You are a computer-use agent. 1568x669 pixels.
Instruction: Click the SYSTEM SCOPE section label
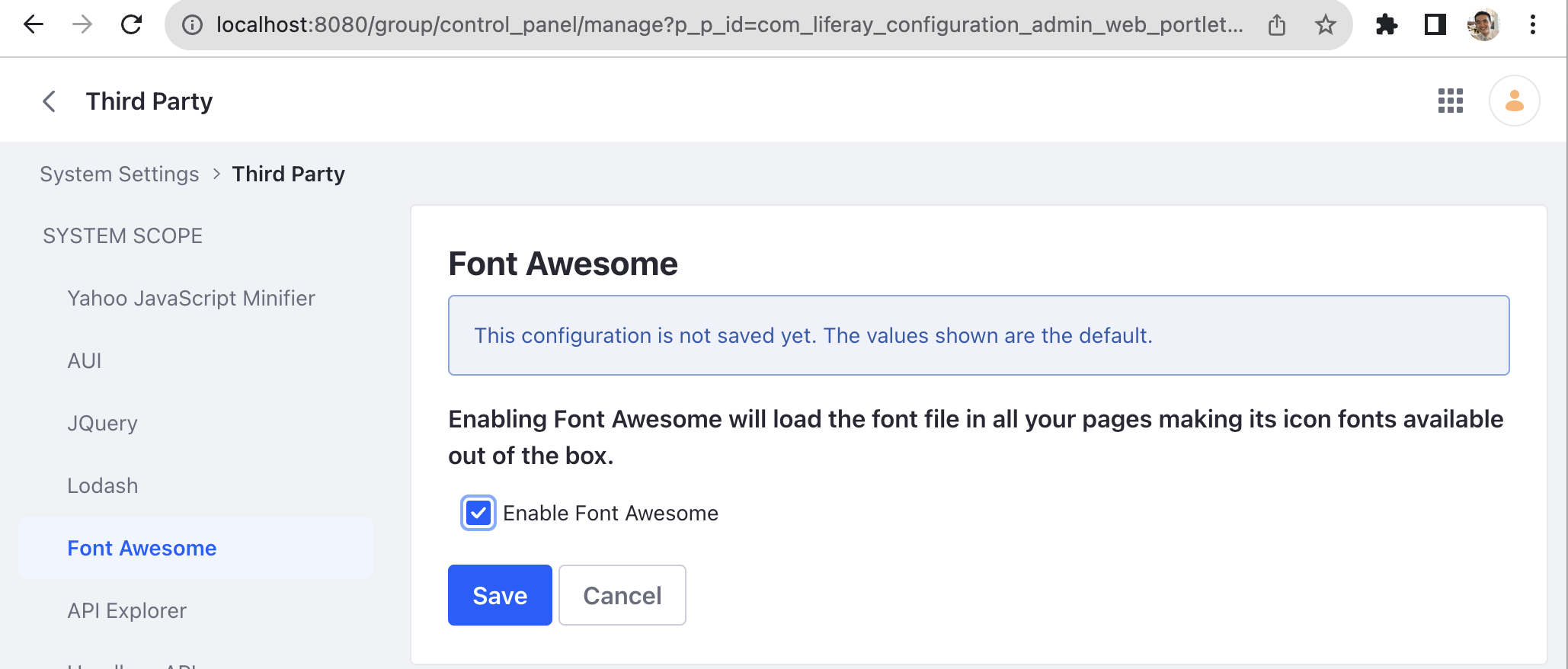pyautogui.click(x=123, y=235)
